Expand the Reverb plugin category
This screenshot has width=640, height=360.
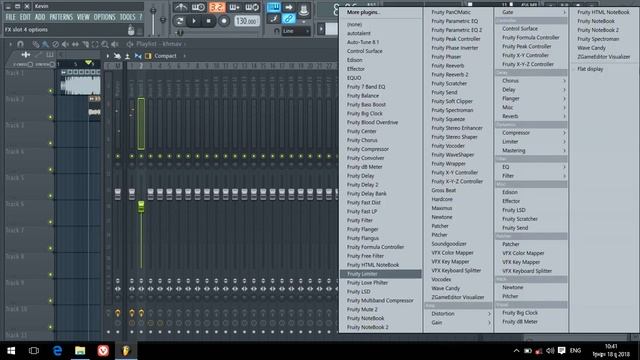tap(531, 116)
